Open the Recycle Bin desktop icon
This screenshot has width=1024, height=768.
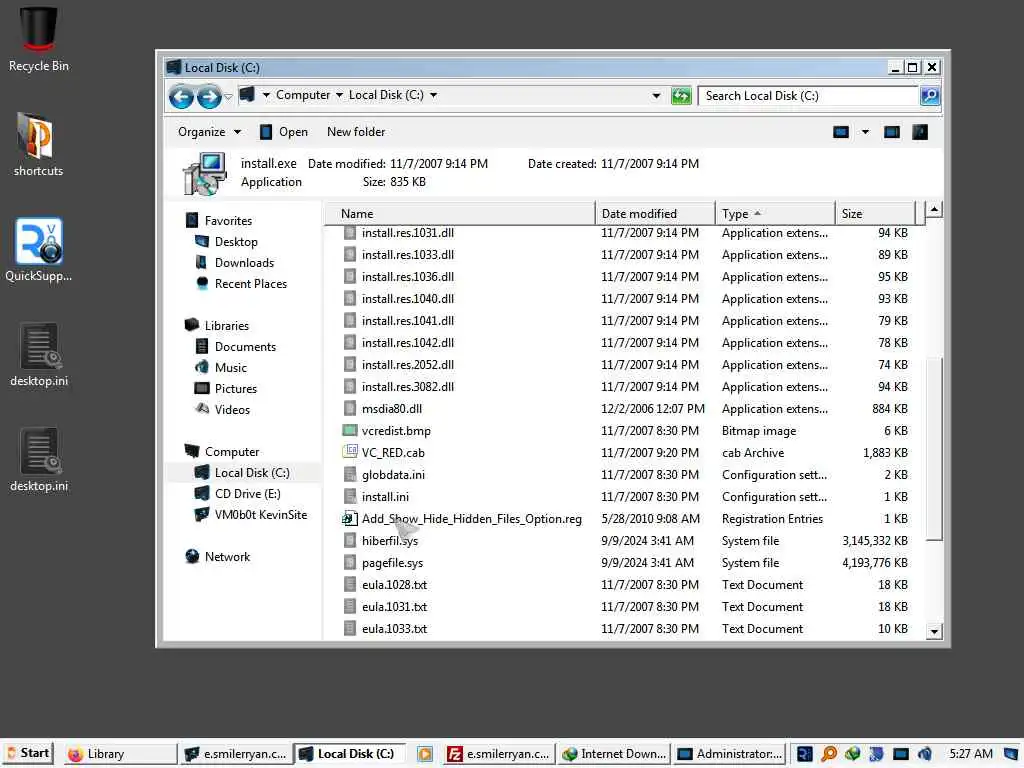(39, 39)
